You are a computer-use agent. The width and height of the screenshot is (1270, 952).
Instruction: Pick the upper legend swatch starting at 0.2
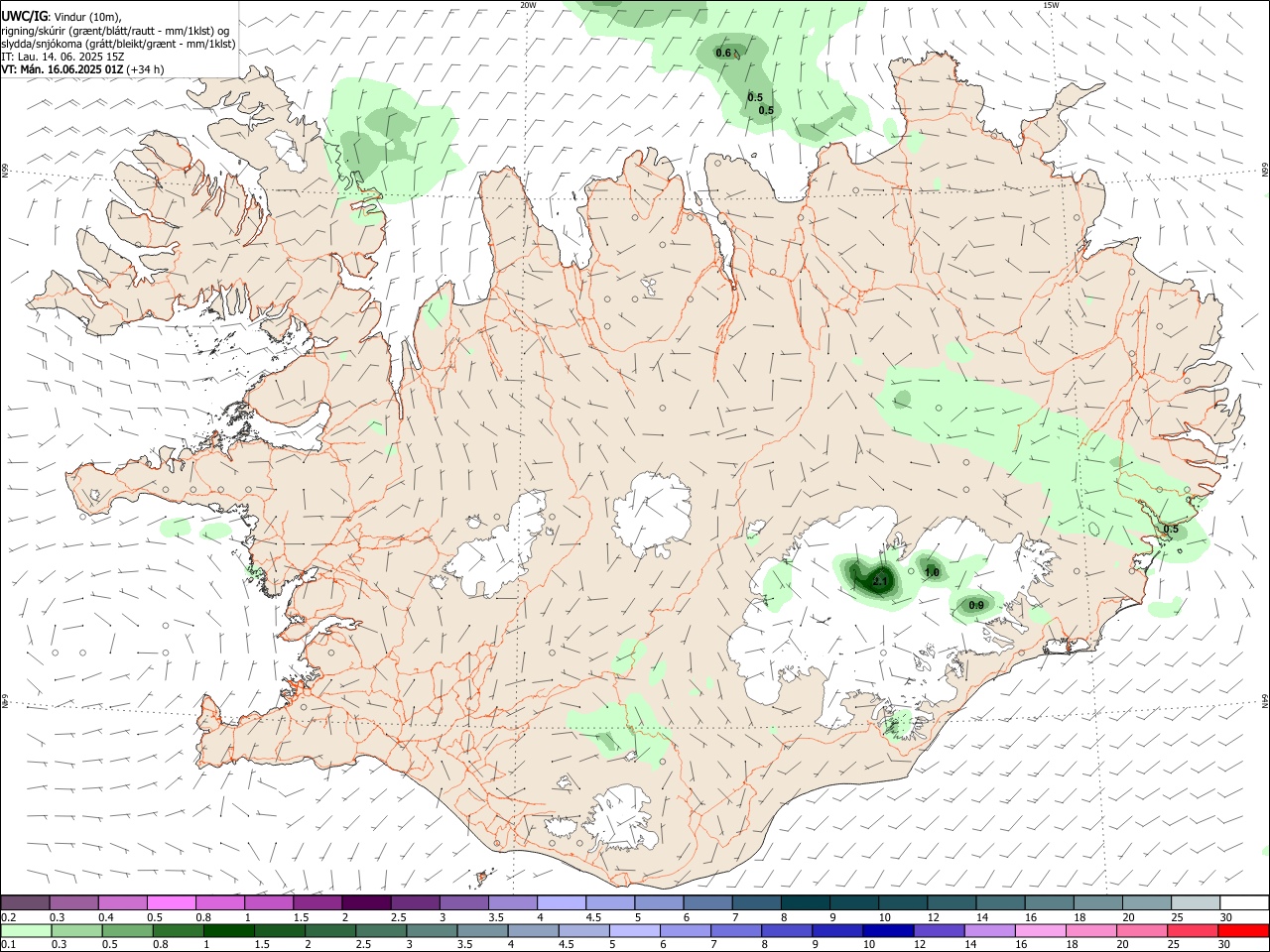click(26, 903)
